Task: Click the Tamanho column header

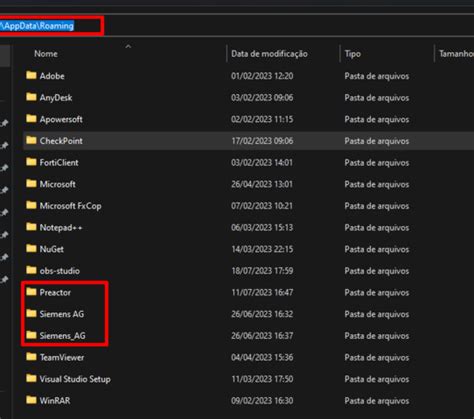Action: tap(456, 54)
